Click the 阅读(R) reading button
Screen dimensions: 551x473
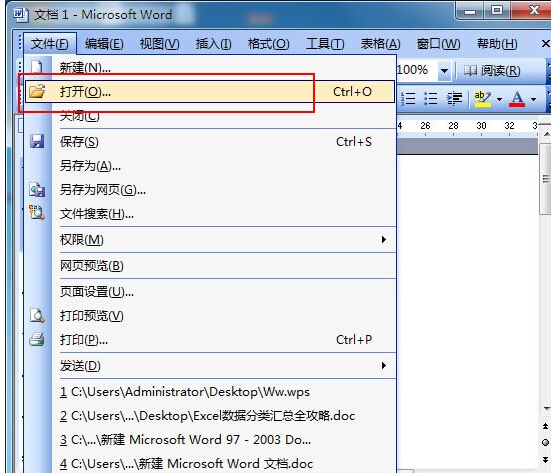pos(492,71)
